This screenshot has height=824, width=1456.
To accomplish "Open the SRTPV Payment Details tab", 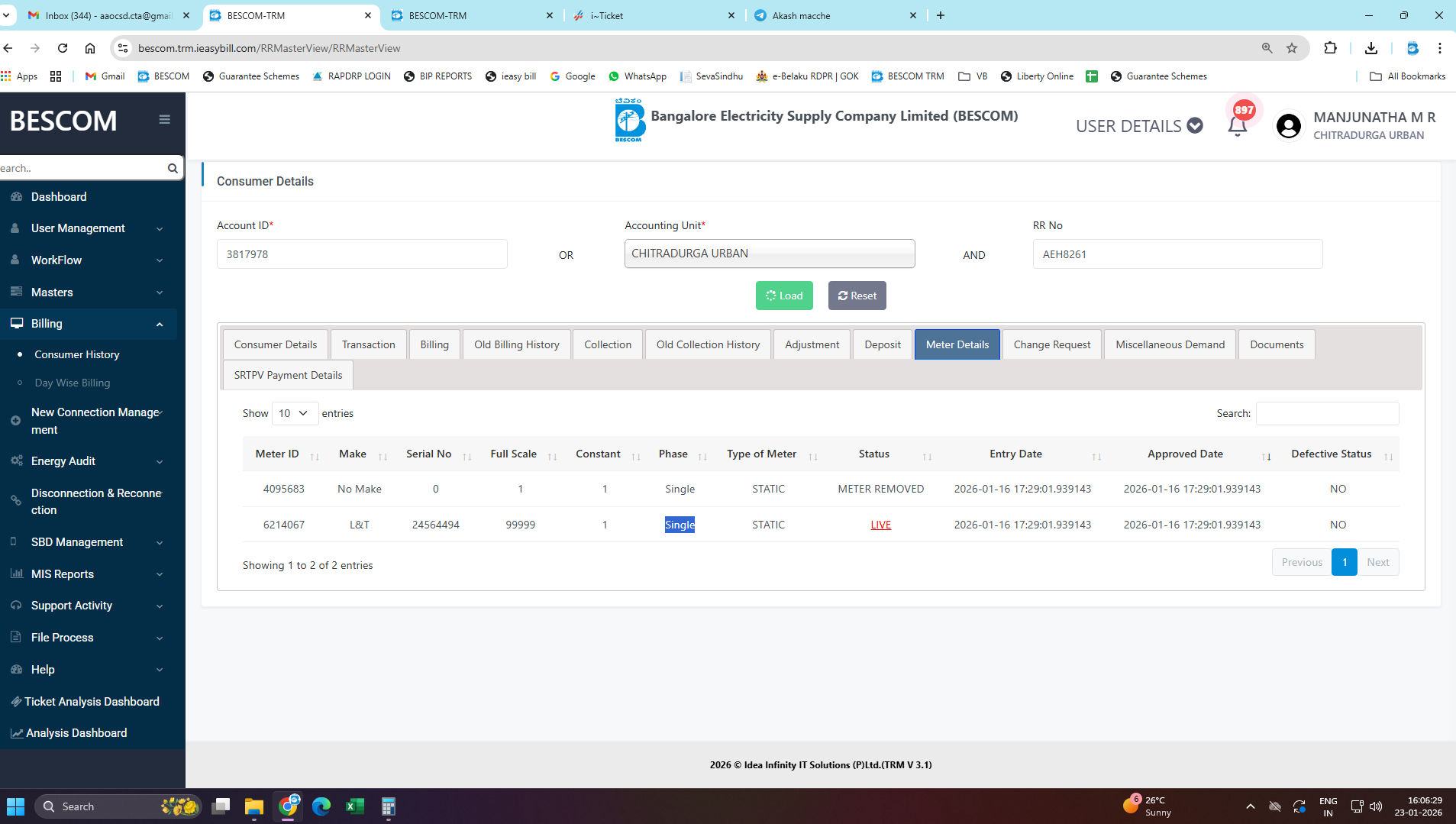I will 288,375.
